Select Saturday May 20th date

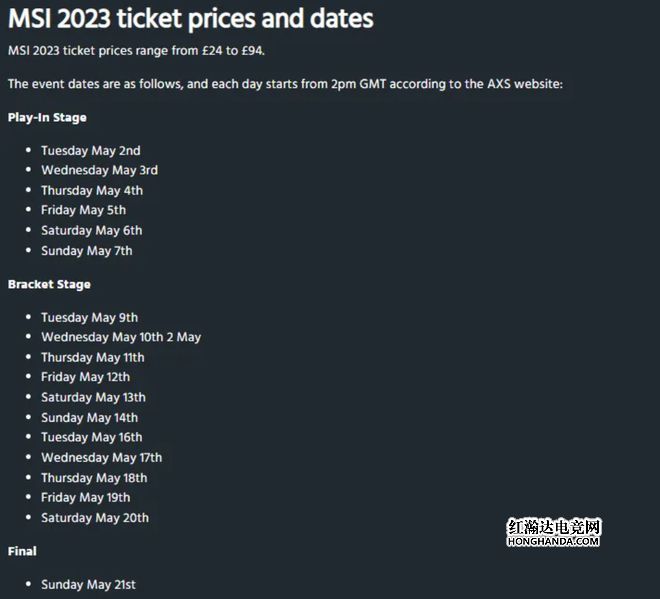coord(95,518)
